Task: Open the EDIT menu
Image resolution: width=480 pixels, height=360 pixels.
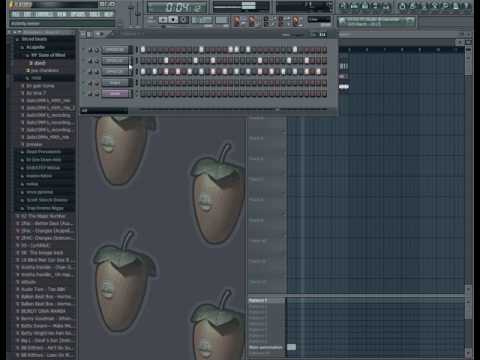Action: (28, 14)
